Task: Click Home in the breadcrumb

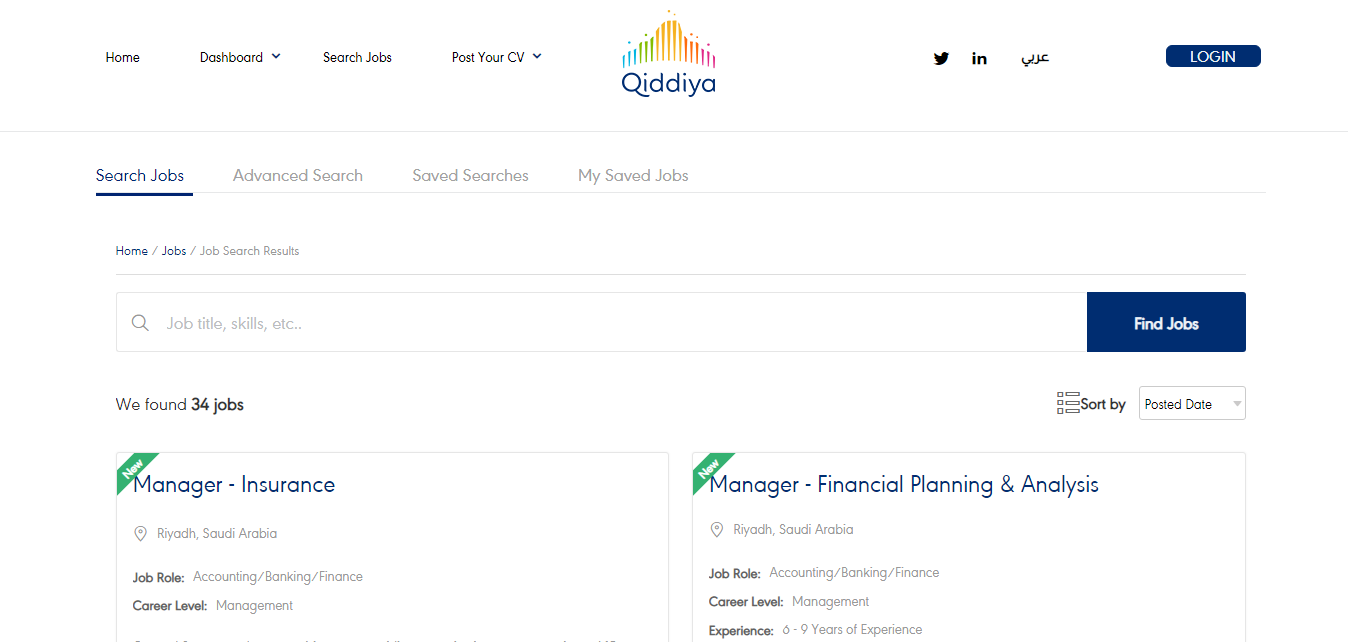Action: pyautogui.click(x=132, y=251)
